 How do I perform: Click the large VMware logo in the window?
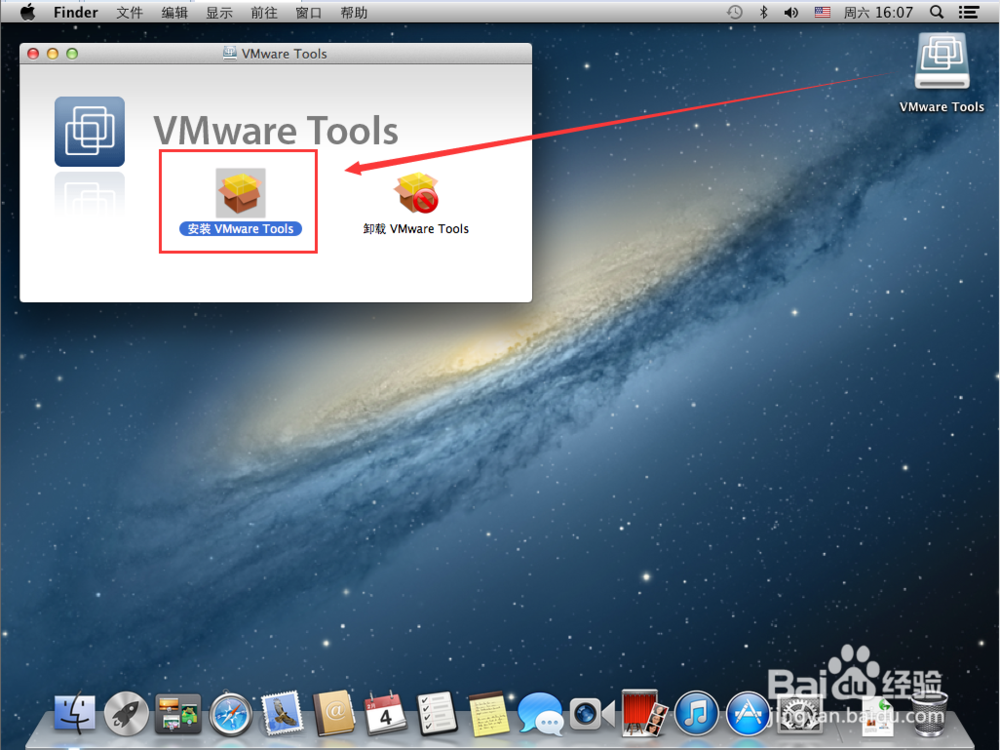89,131
